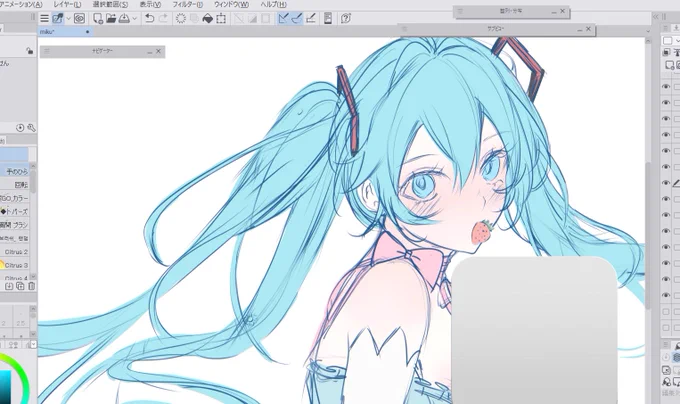Expand the arrow beside the Save icon

[x=134, y=19]
